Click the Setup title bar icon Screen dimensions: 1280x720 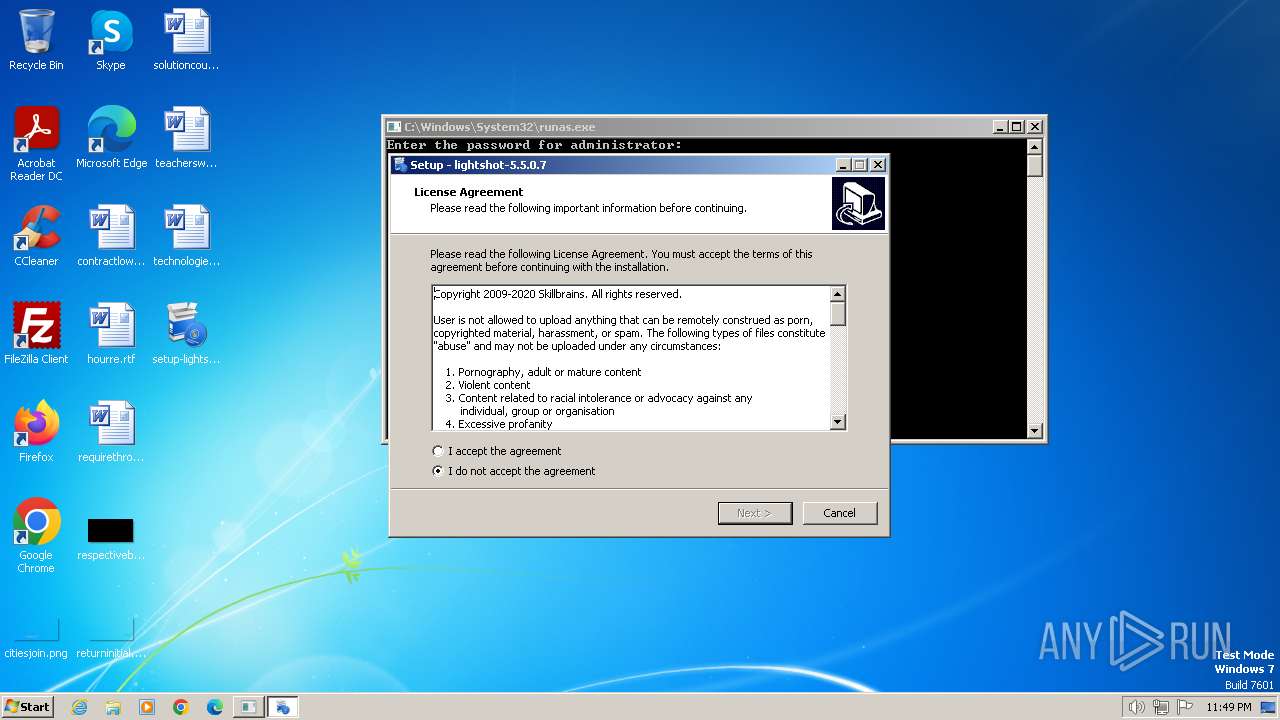(400, 165)
